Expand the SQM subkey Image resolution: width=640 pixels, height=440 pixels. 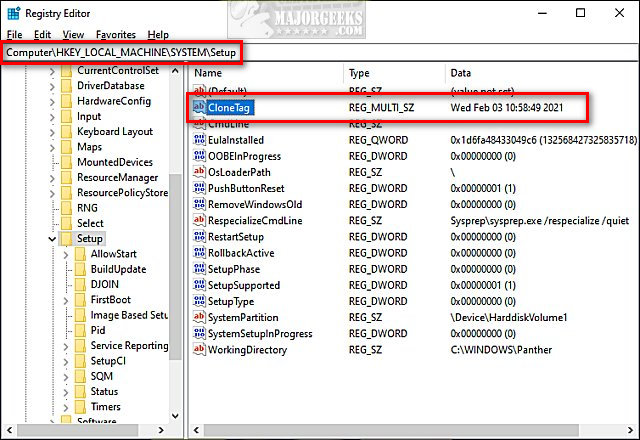[66, 377]
